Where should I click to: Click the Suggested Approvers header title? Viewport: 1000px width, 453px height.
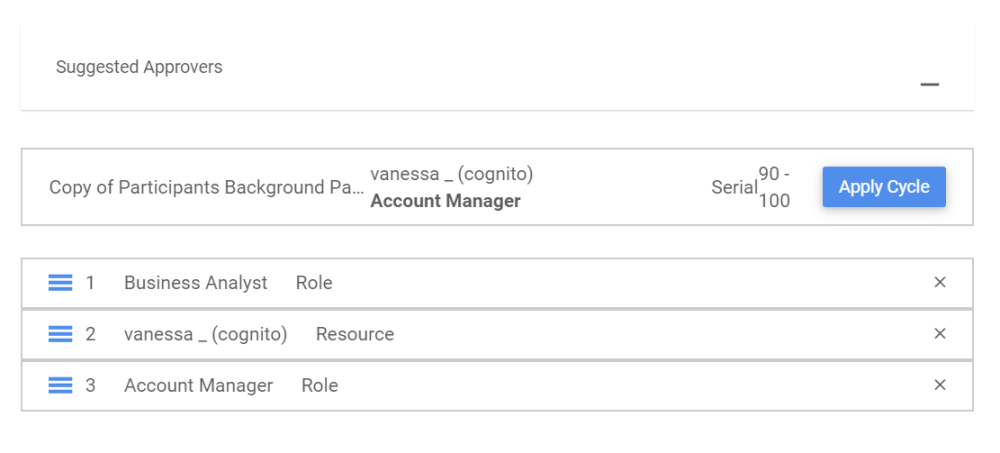pyautogui.click(x=139, y=67)
